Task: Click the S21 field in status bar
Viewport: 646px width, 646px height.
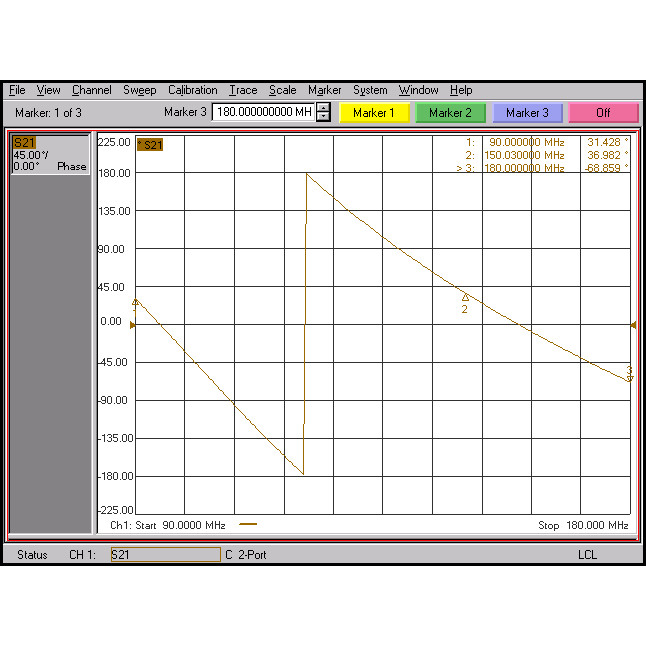Action: click(x=166, y=555)
